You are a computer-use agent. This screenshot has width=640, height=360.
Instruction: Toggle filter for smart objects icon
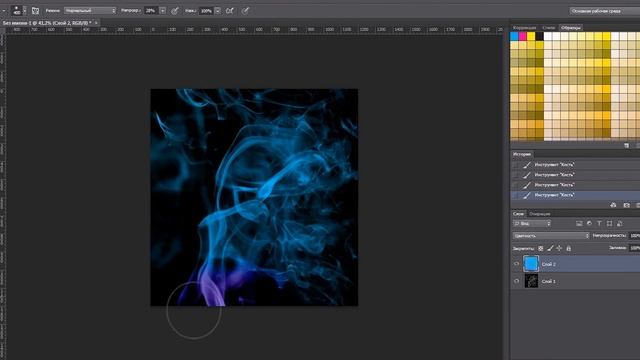(620, 224)
